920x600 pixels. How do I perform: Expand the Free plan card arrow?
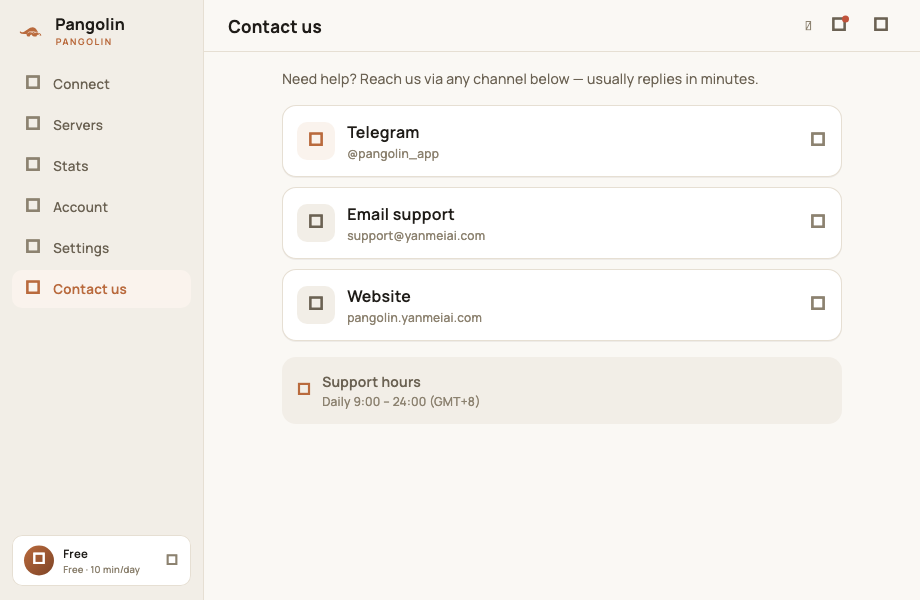tap(172, 560)
